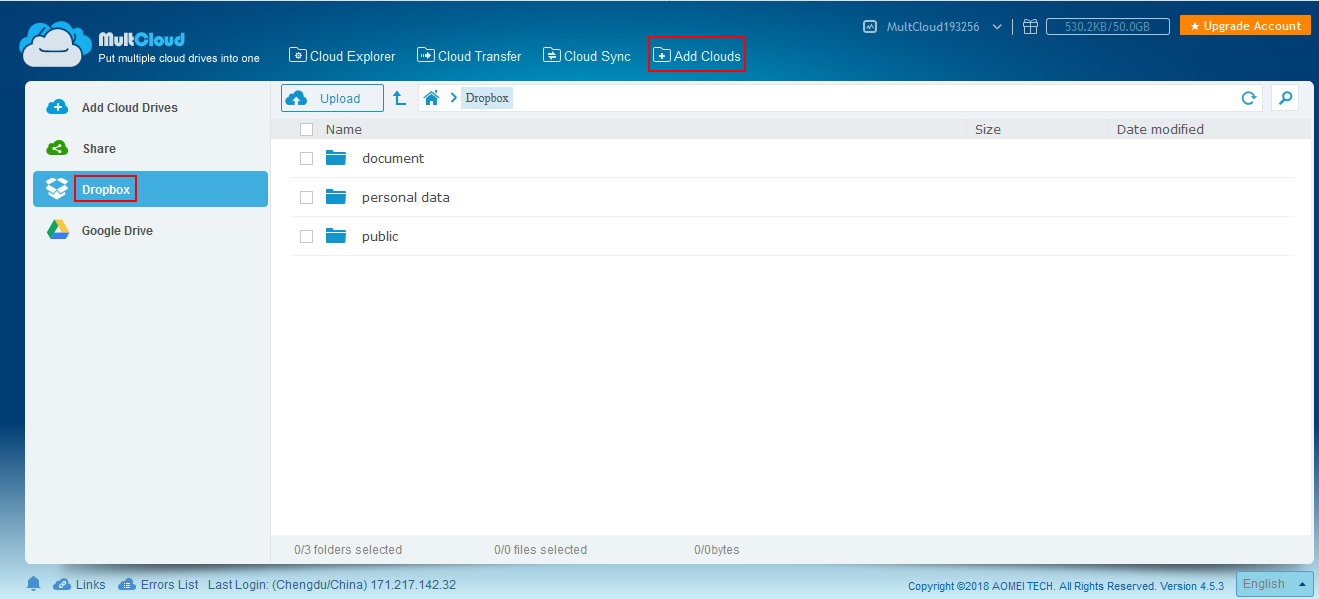Click the home icon in path bar
1319x599 pixels.
[x=432, y=98]
